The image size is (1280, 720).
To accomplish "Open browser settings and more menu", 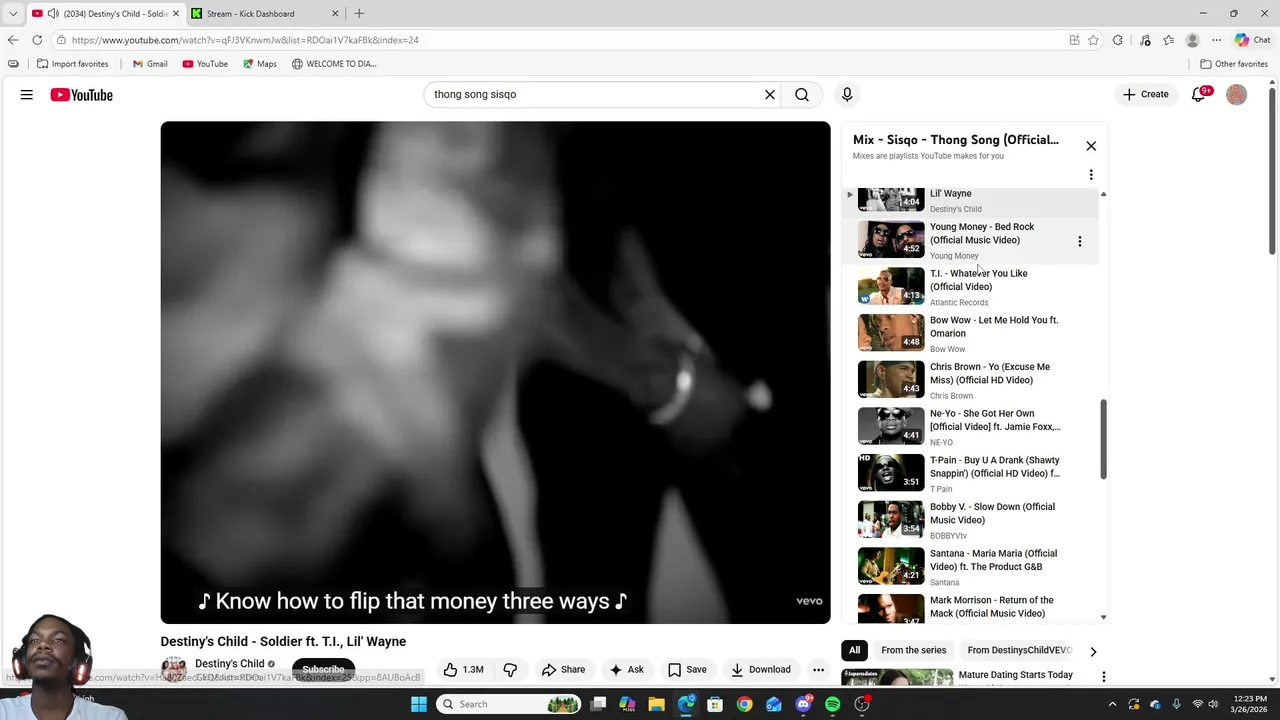I will click(1216, 40).
